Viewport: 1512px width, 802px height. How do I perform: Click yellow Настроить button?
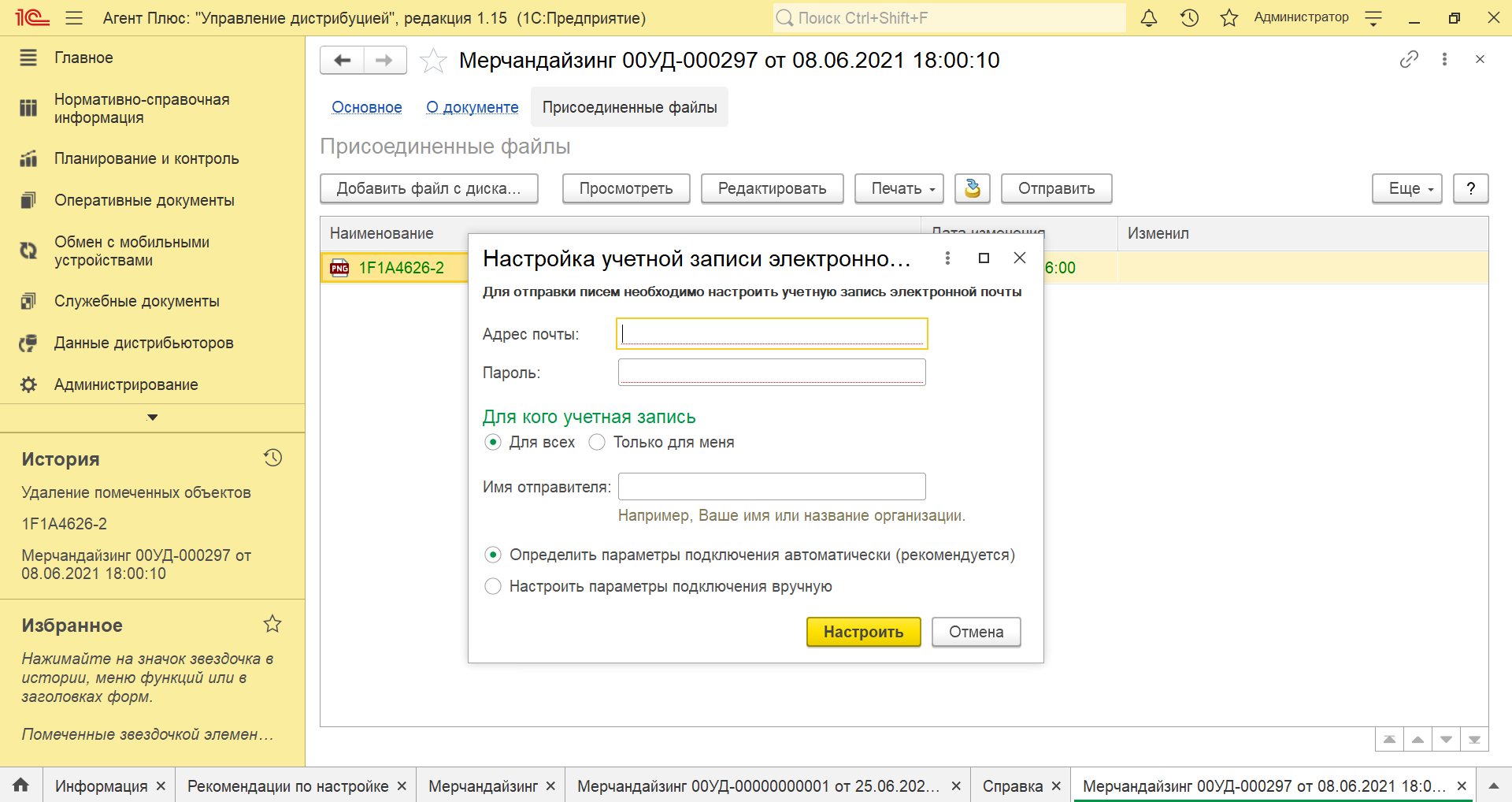click(x=863, y=632)
